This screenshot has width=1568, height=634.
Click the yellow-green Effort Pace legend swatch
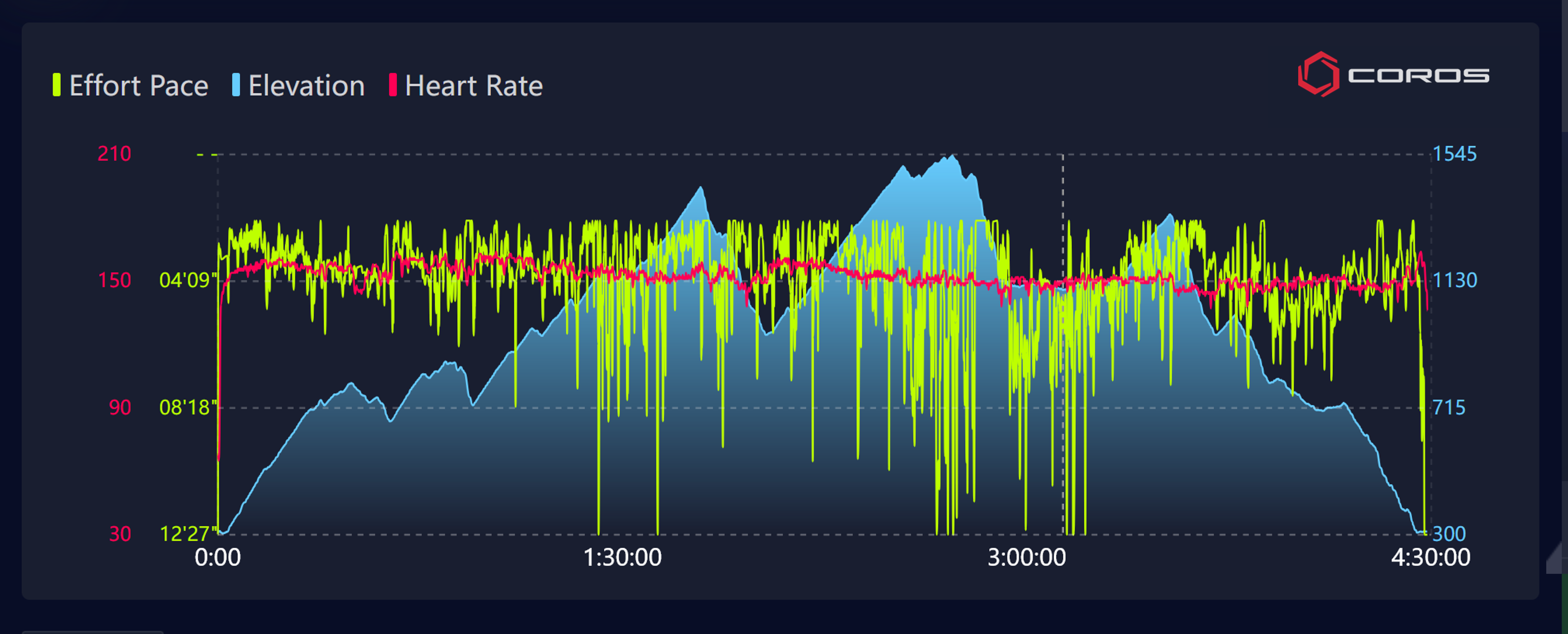[57, 85]
